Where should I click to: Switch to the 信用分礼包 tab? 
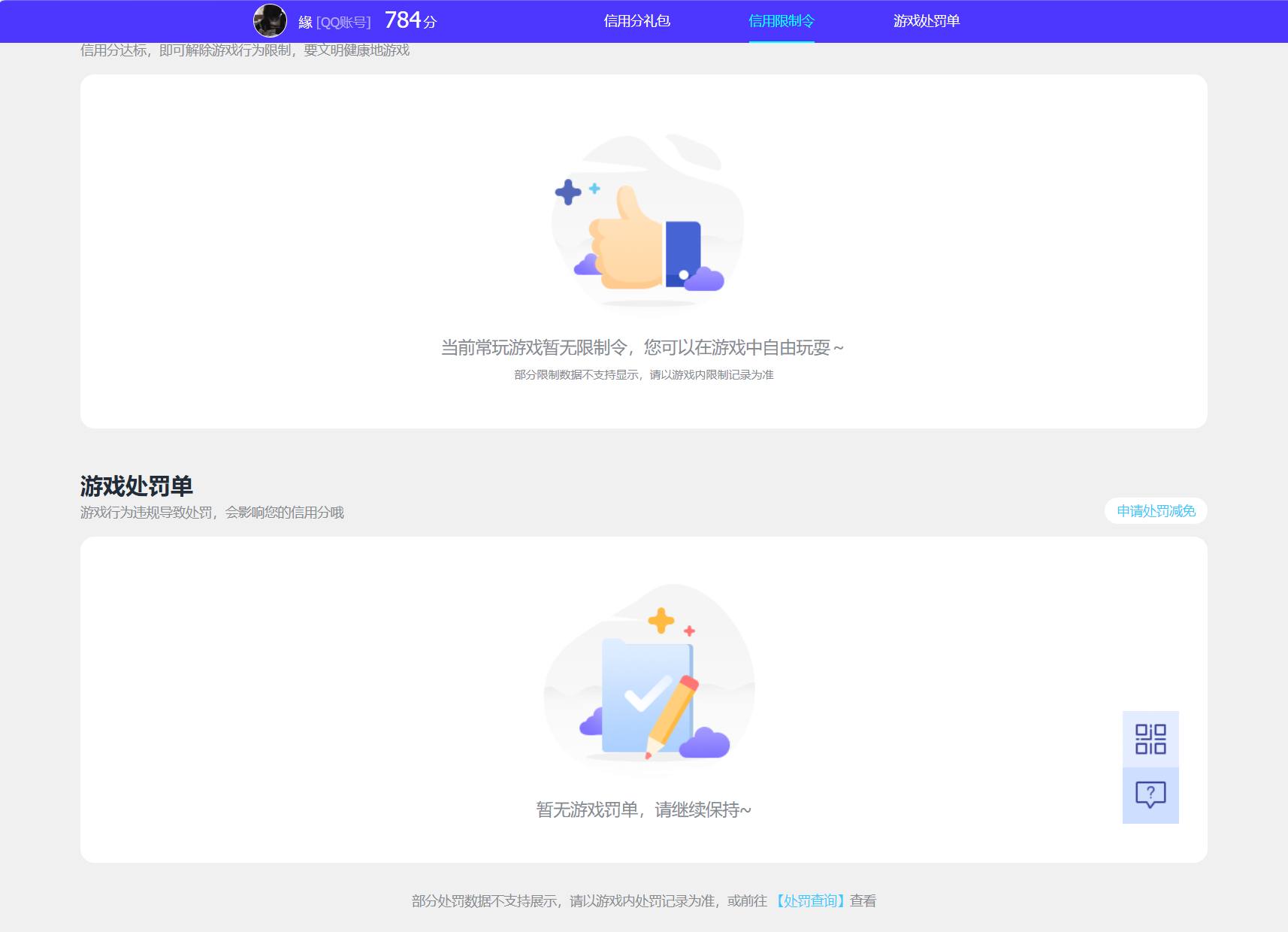[x=637, y=21]
